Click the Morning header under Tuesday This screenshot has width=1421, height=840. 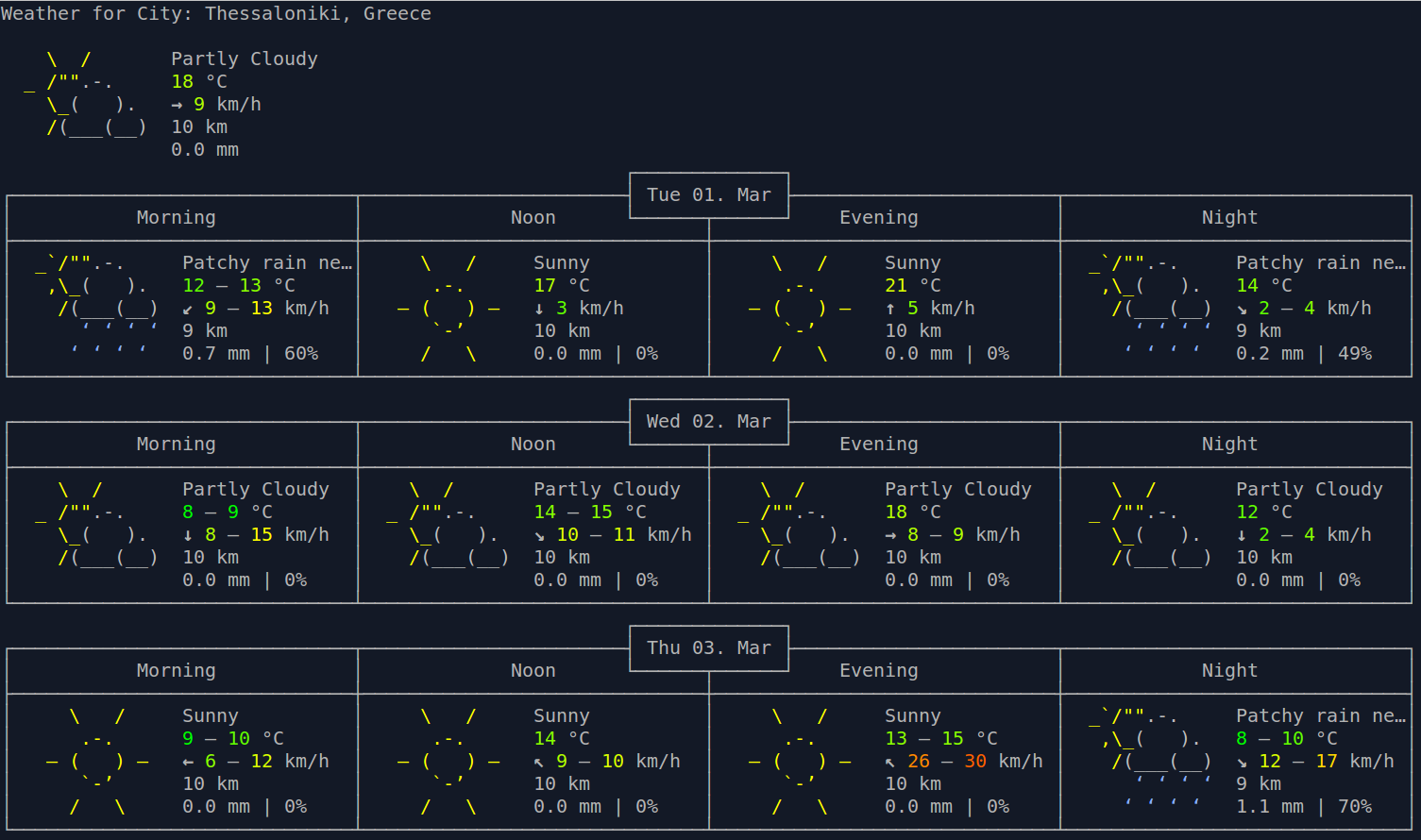tap(176, 218)
